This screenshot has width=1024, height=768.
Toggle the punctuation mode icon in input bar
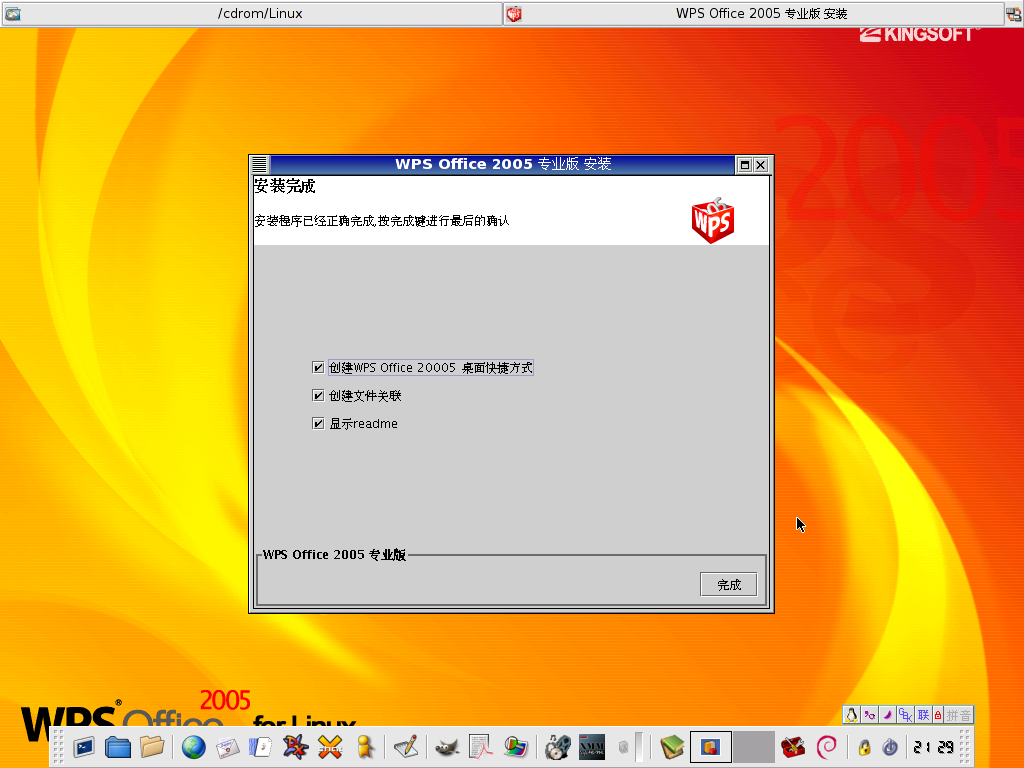869,715
